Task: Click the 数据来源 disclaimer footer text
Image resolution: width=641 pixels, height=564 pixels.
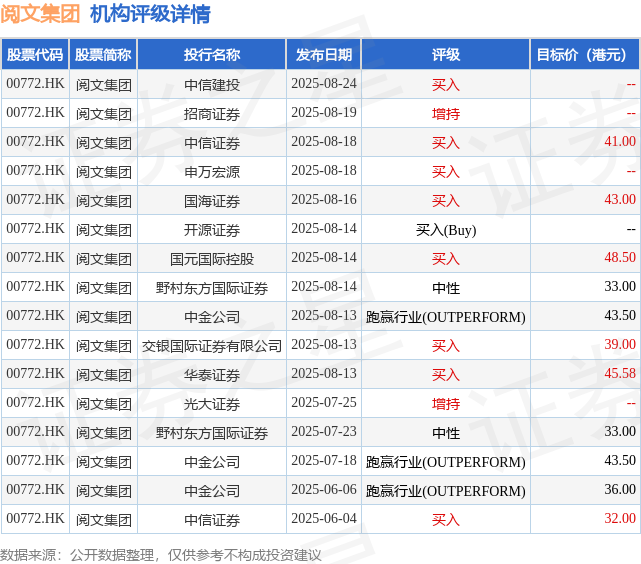Action: 161,555
